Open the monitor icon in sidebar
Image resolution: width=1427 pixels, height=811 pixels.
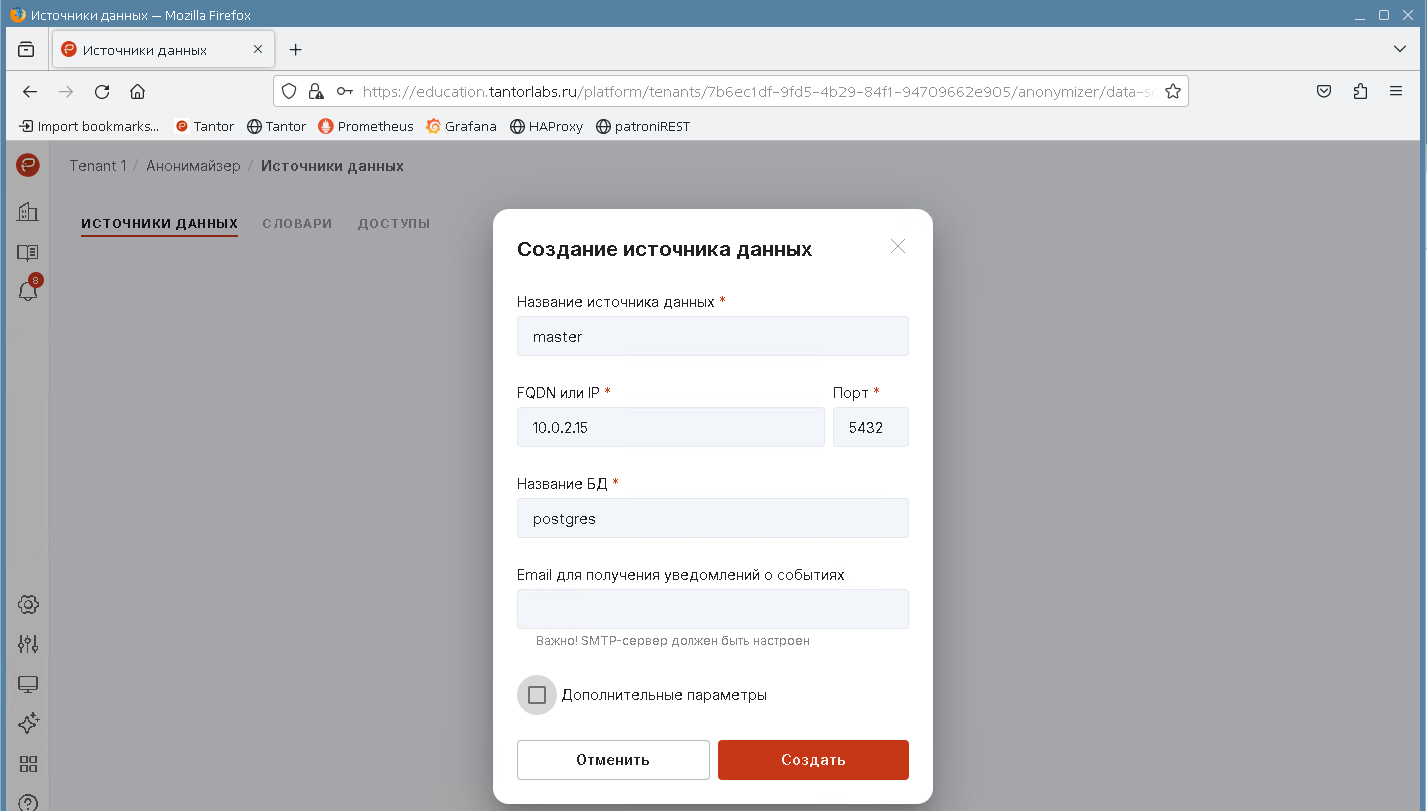point(28,684)
